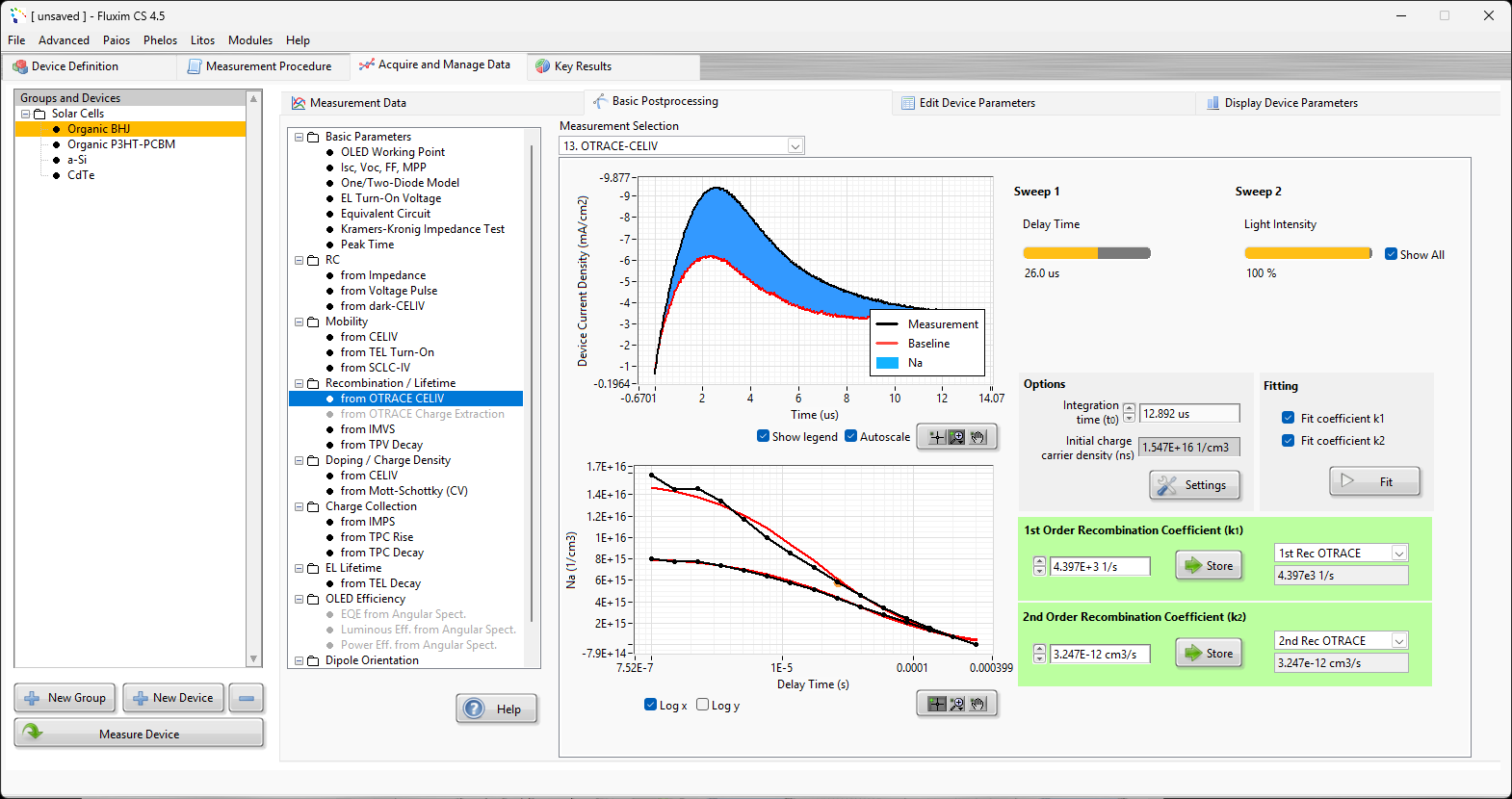This screenshot has width=1512, height=799.
Task: Open the Paios menu
Action: click(x=117, y=40)
